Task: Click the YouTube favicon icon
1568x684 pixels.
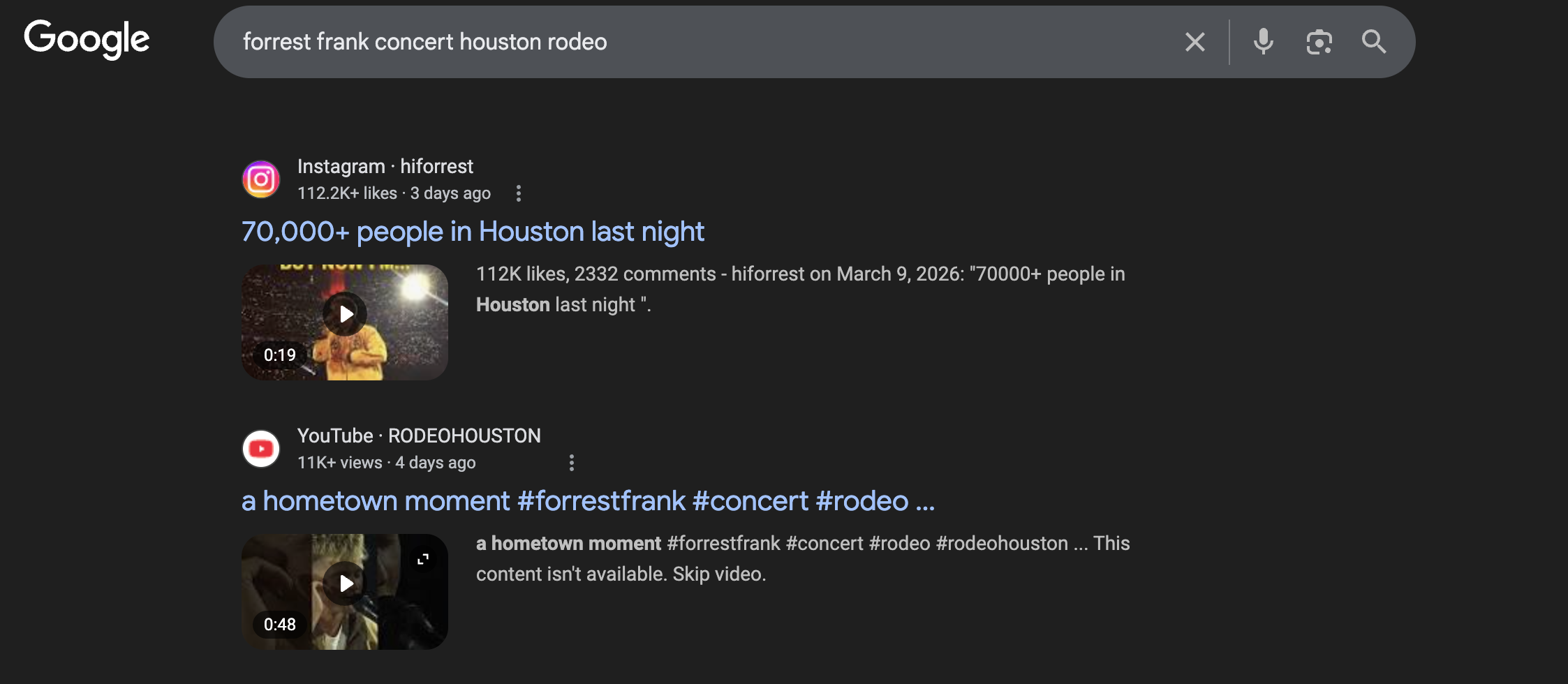Action: (x=261, y=449)
